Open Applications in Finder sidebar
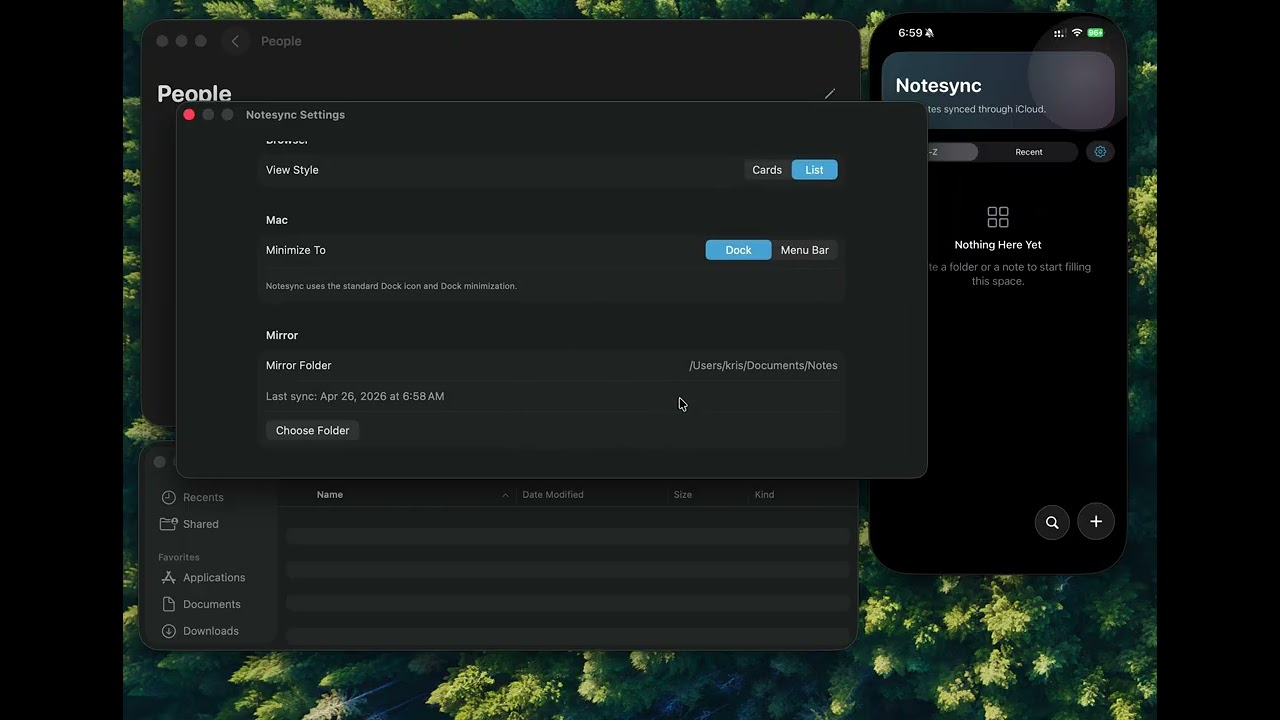1280x720 pixels. tap(214, 578)
